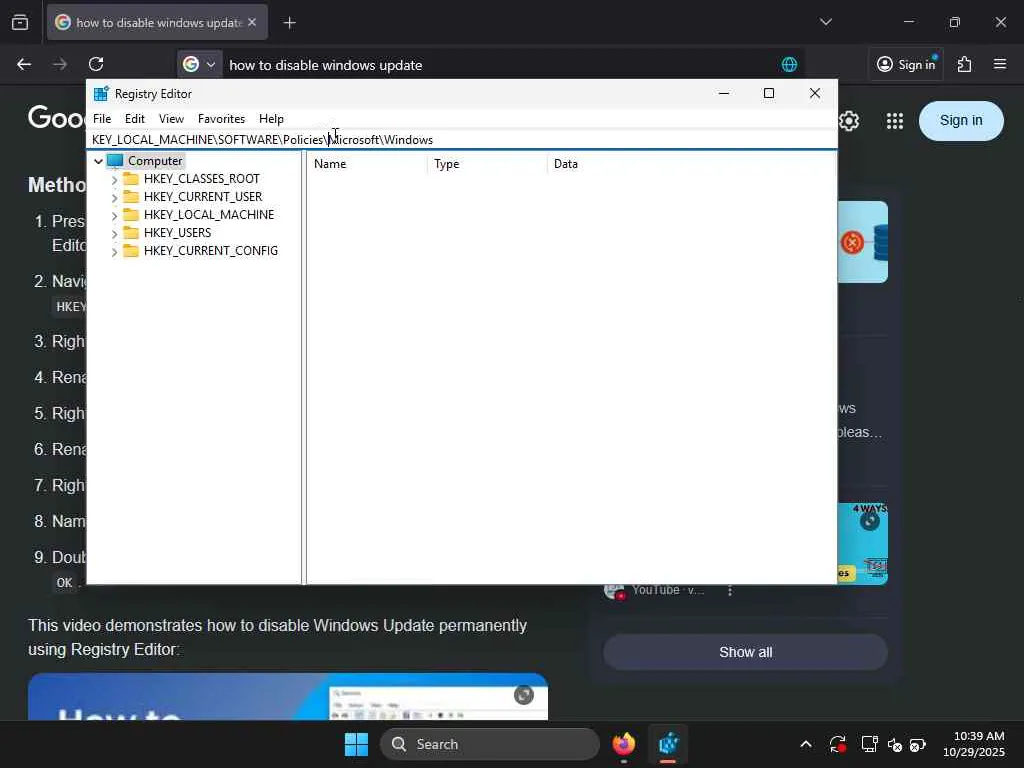Click HKEY_CURRENT_CONFIG folder icon
The width and height of the screenshot is (1024, 768).
click(131, 251)
